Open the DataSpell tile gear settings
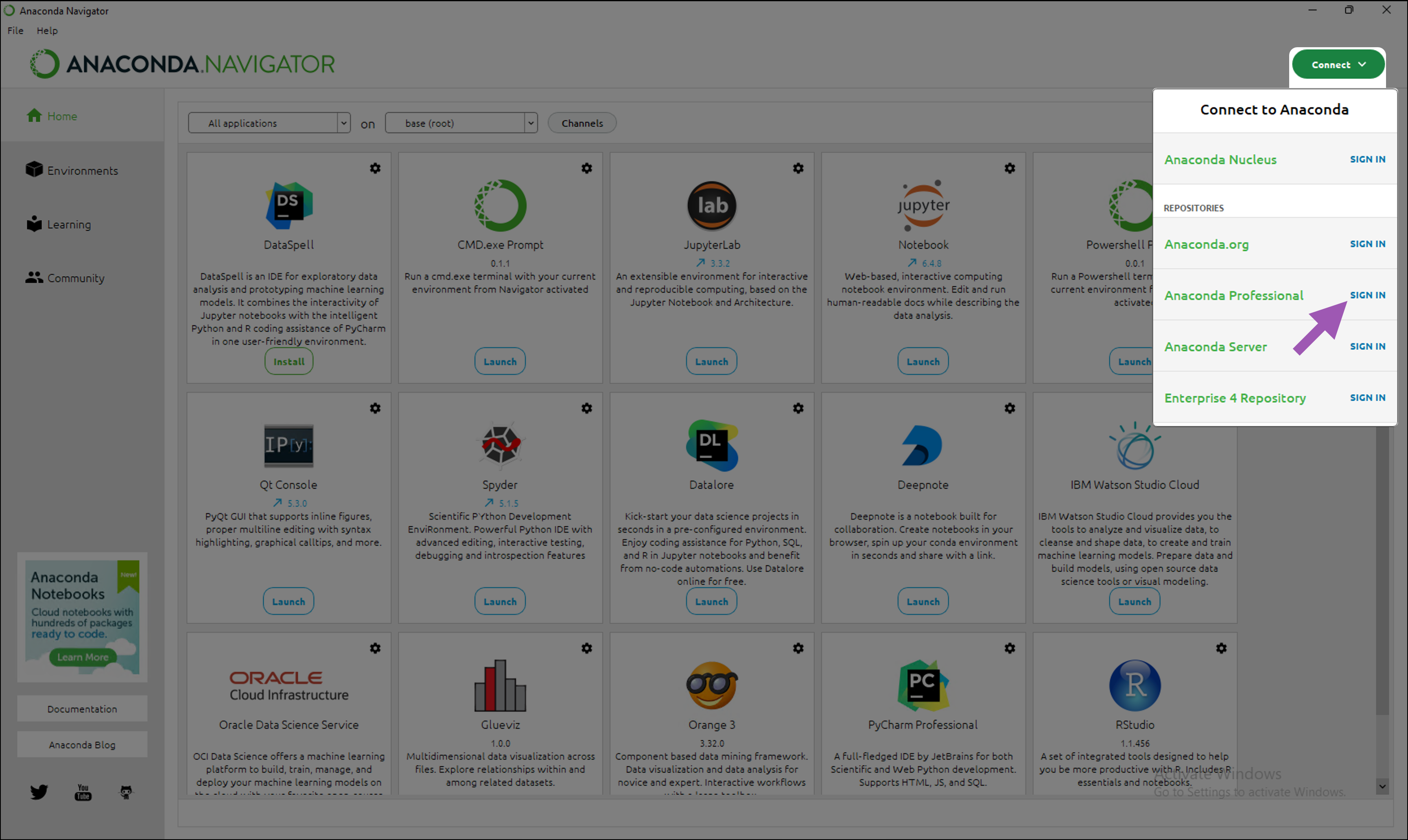The image size is (1408, 840). 375,168
